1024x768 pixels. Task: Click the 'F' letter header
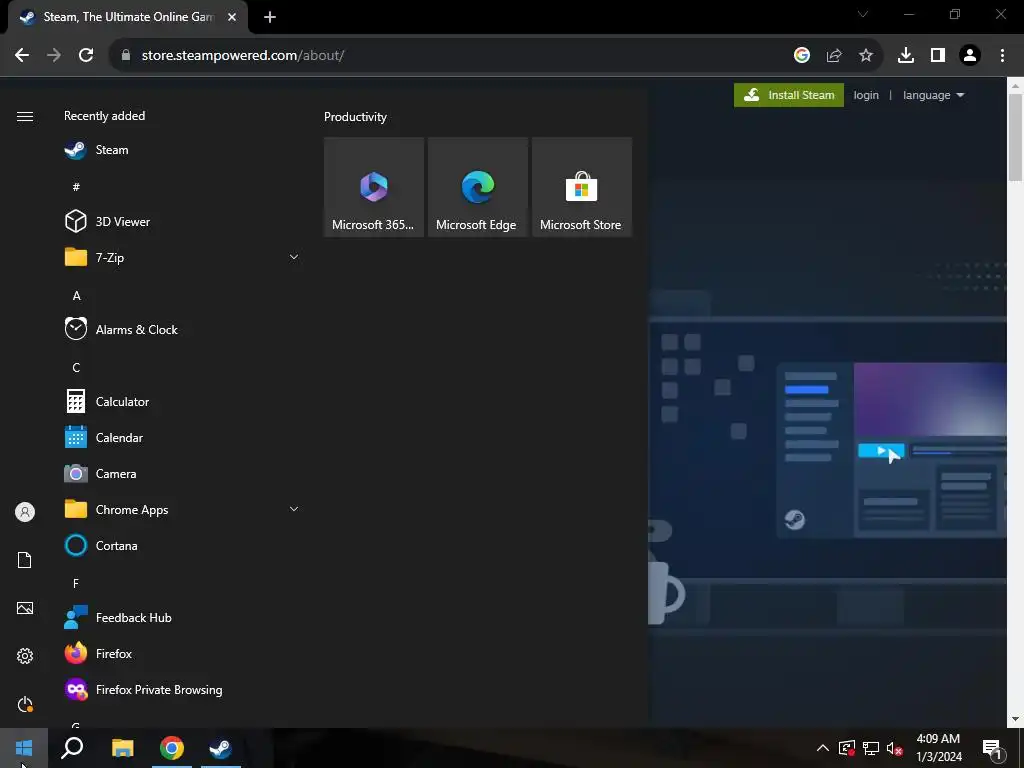pyautogui.click(x=76, y=583)
